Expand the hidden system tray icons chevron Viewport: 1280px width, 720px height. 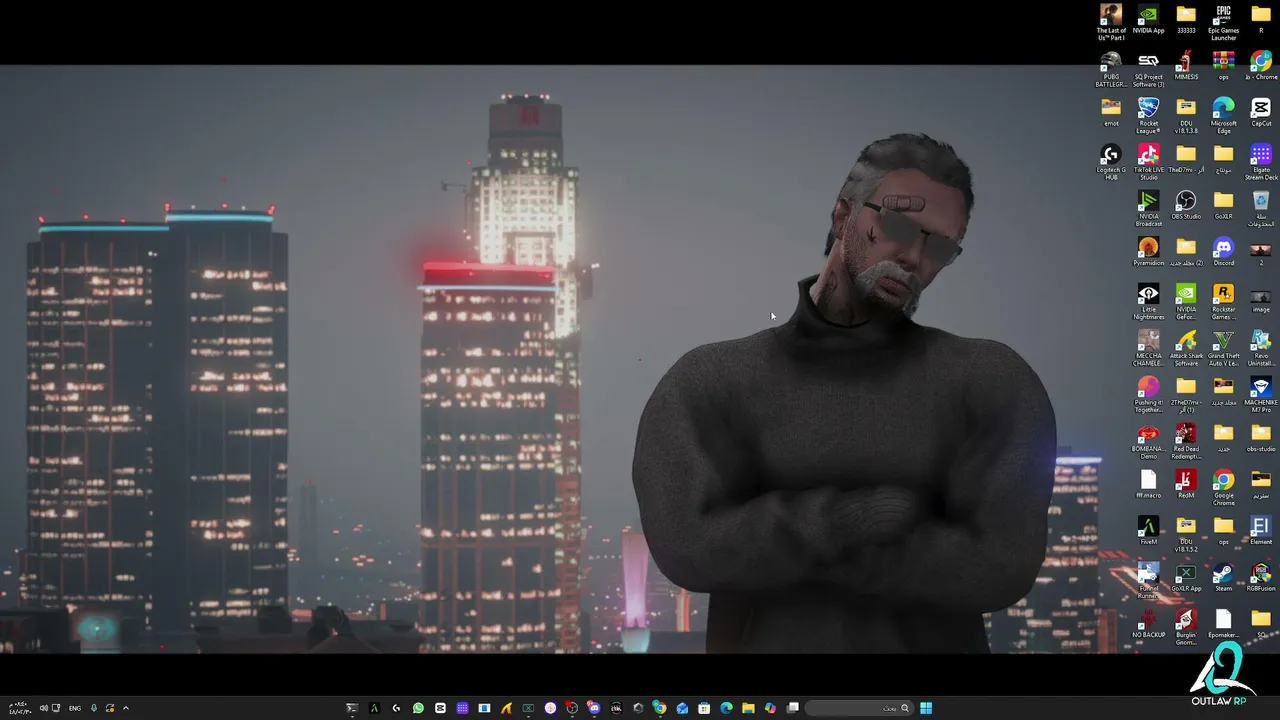[125, 708]
